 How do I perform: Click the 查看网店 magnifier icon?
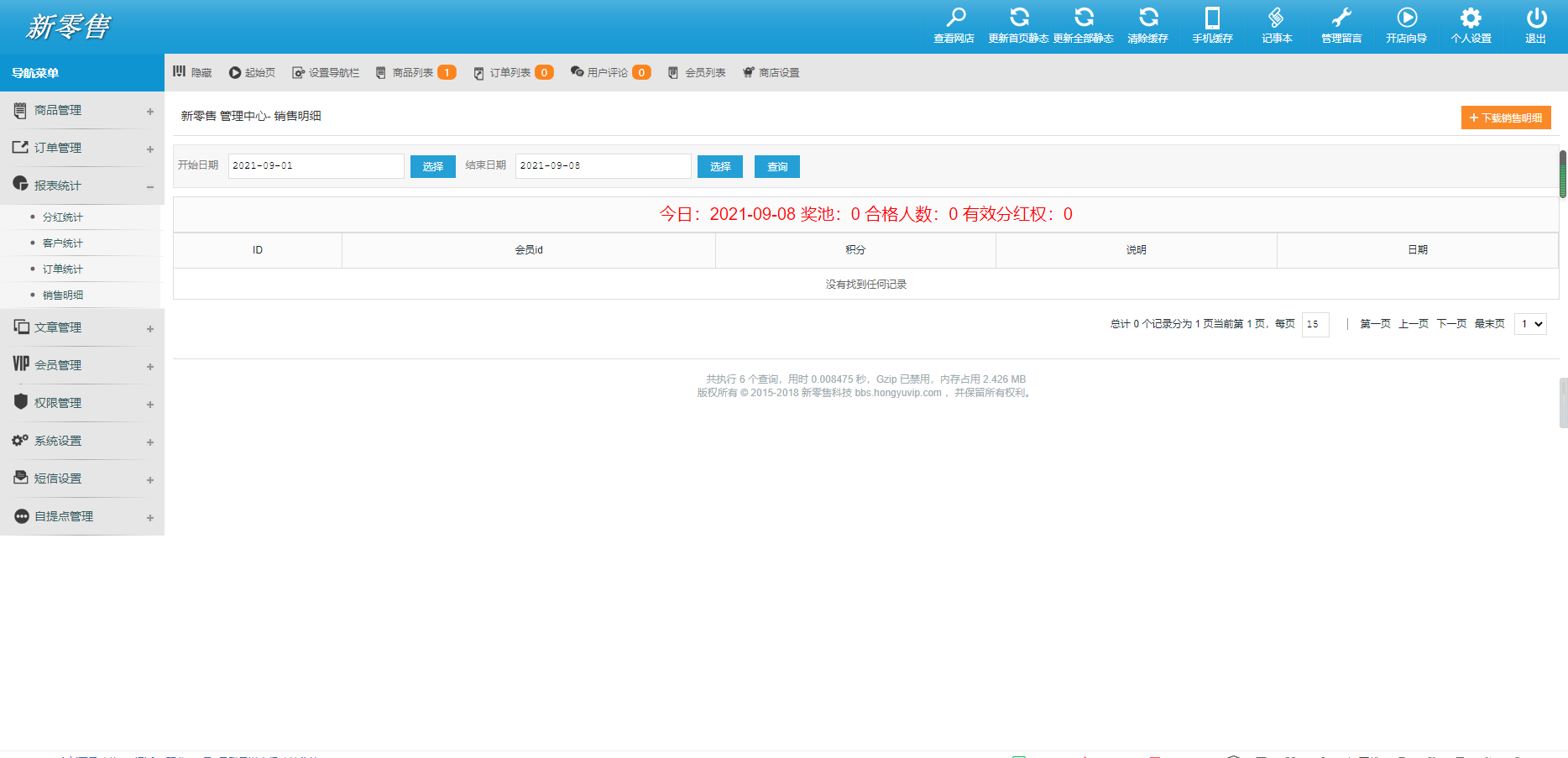pyautogui.click(x=955, y=18)
